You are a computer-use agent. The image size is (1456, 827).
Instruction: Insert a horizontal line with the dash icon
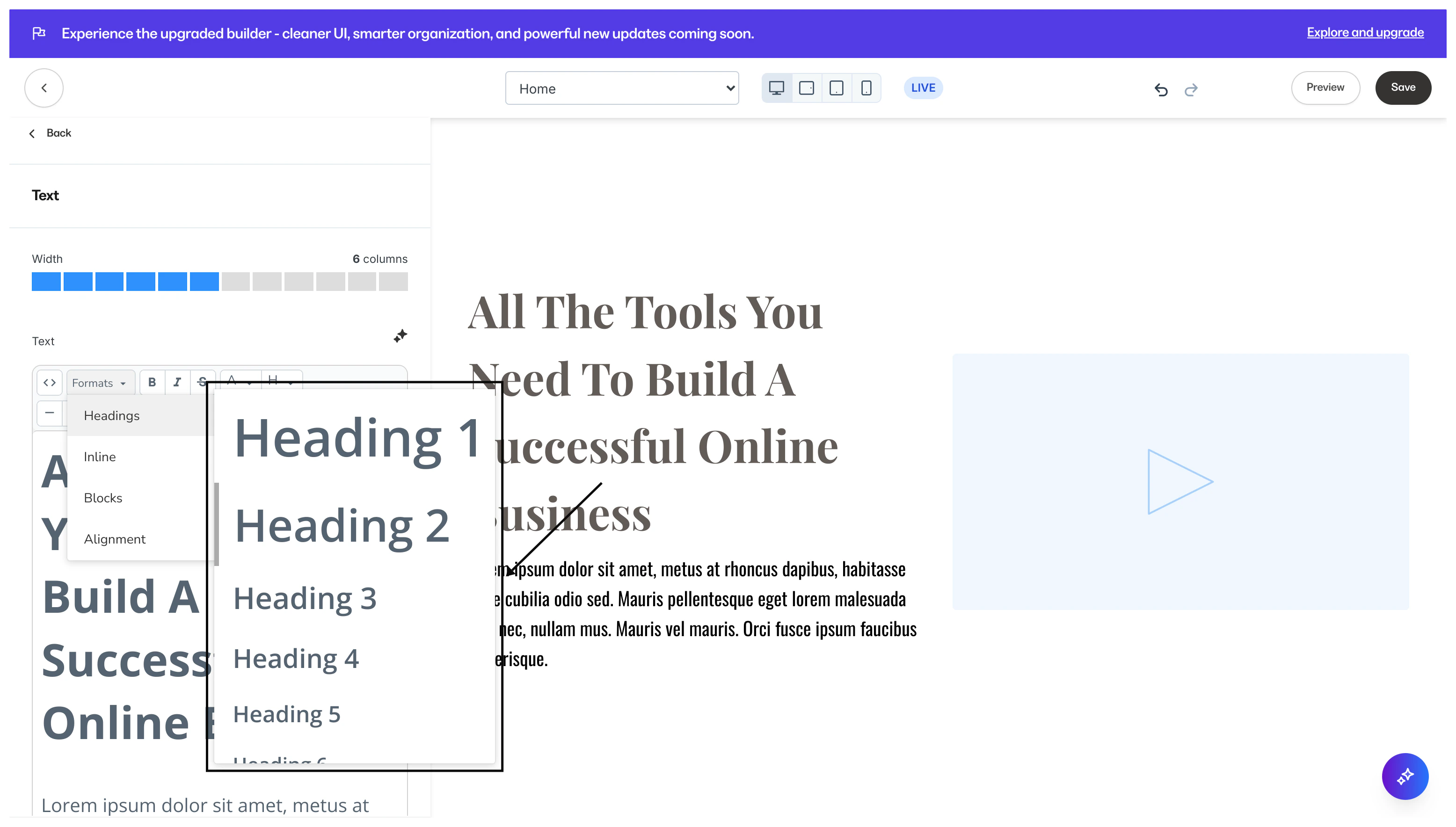click(x=50, y=413)
